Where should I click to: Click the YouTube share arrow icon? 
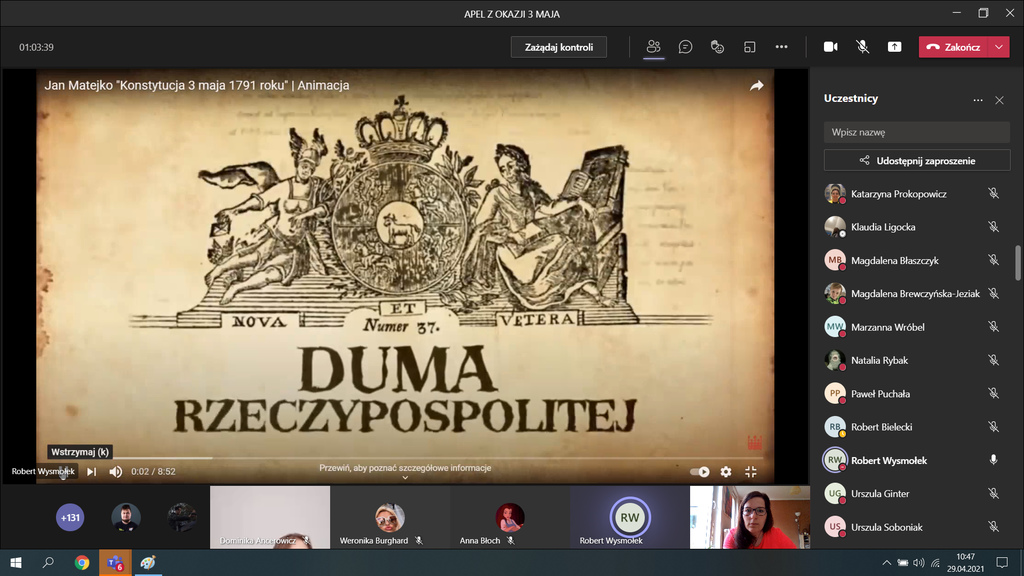click(x=756, y=86)
